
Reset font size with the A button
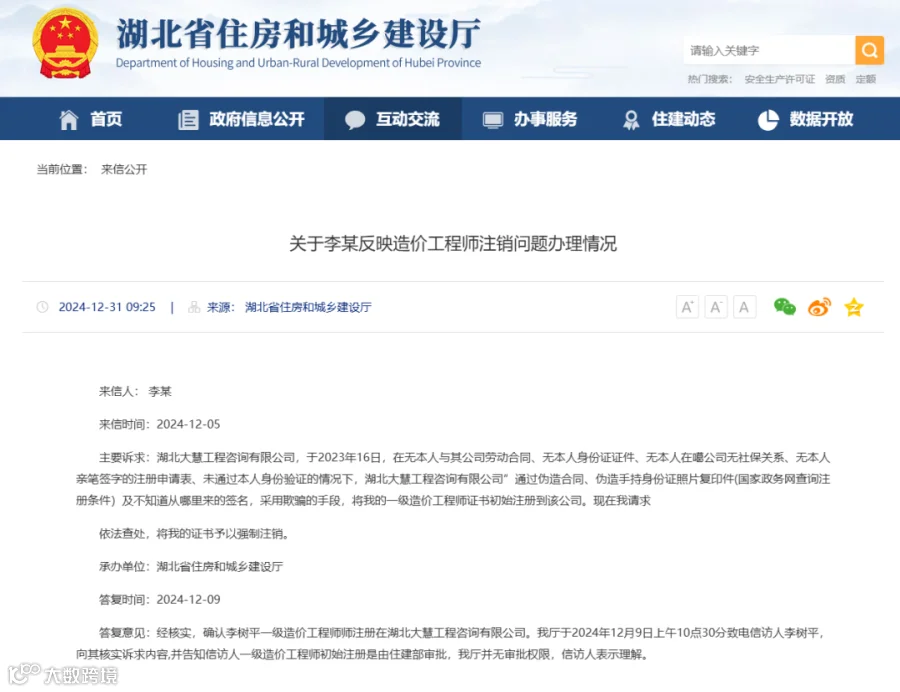click(x=743, y=307)
